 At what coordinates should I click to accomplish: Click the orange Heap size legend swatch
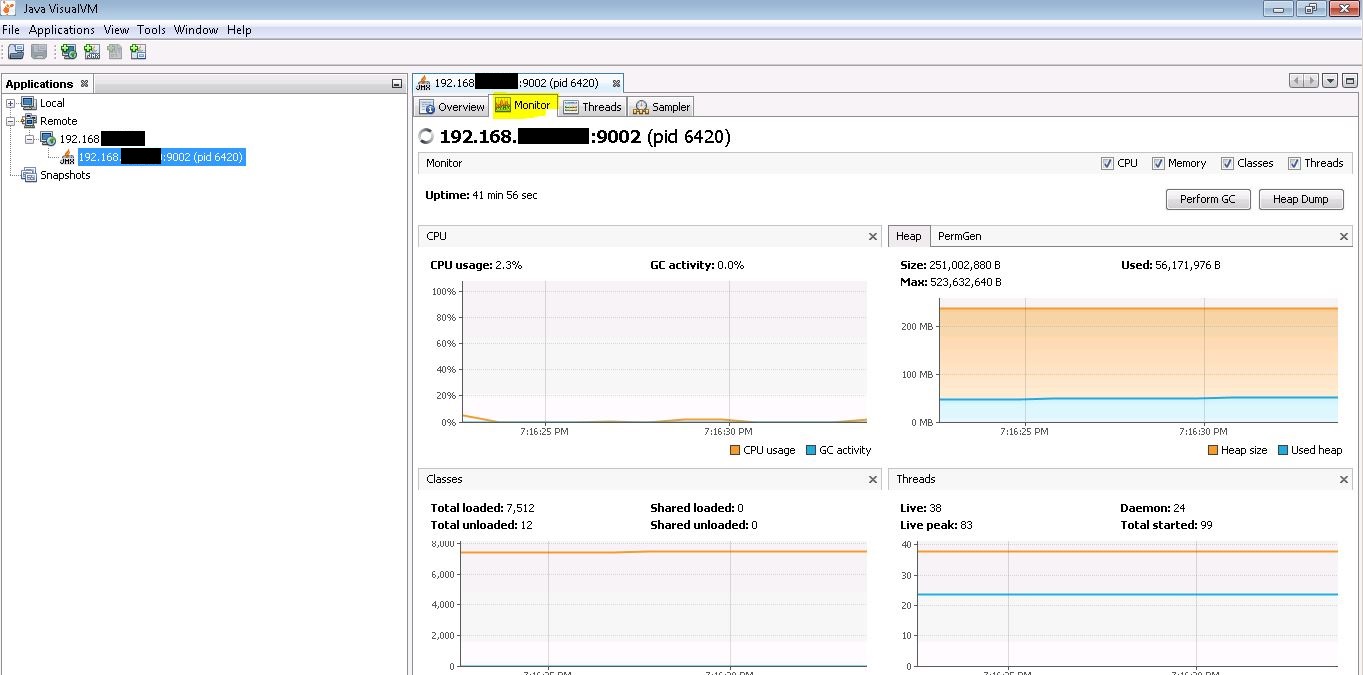(x=1212, y=450)
